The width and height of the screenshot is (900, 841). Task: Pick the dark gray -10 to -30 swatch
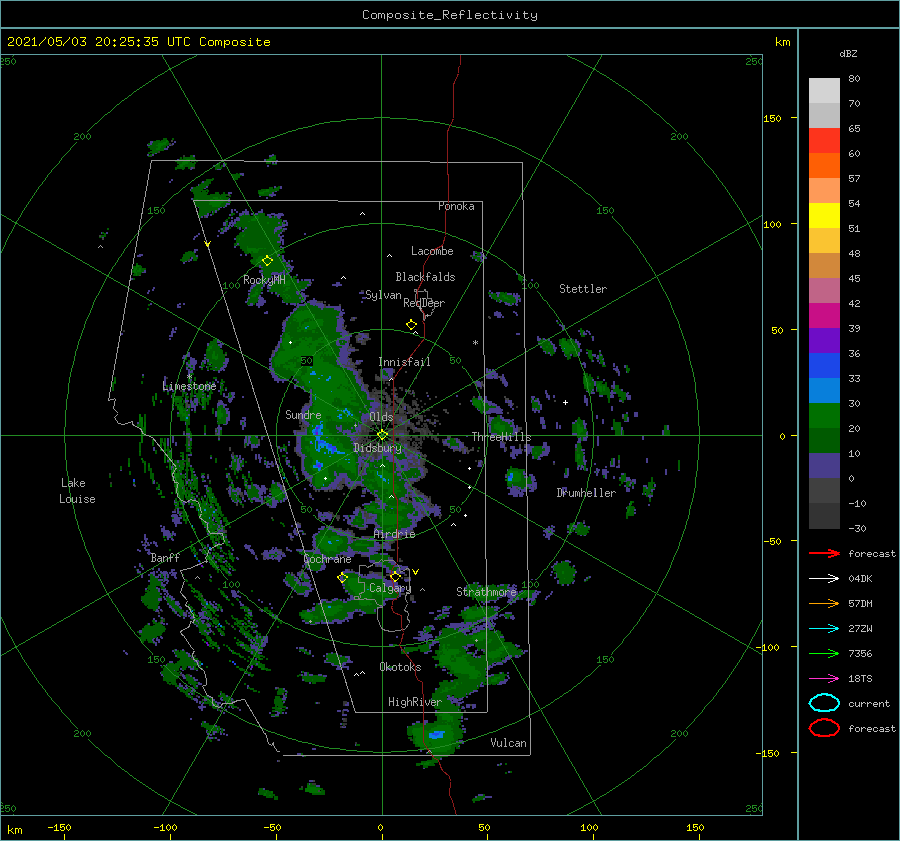point(824,516)
